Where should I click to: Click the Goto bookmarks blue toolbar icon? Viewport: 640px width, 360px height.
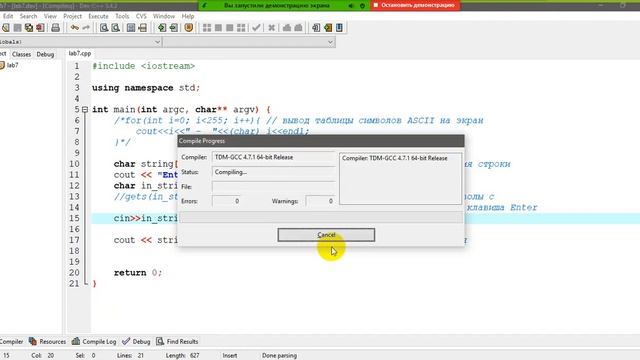[x=339, y=28]
